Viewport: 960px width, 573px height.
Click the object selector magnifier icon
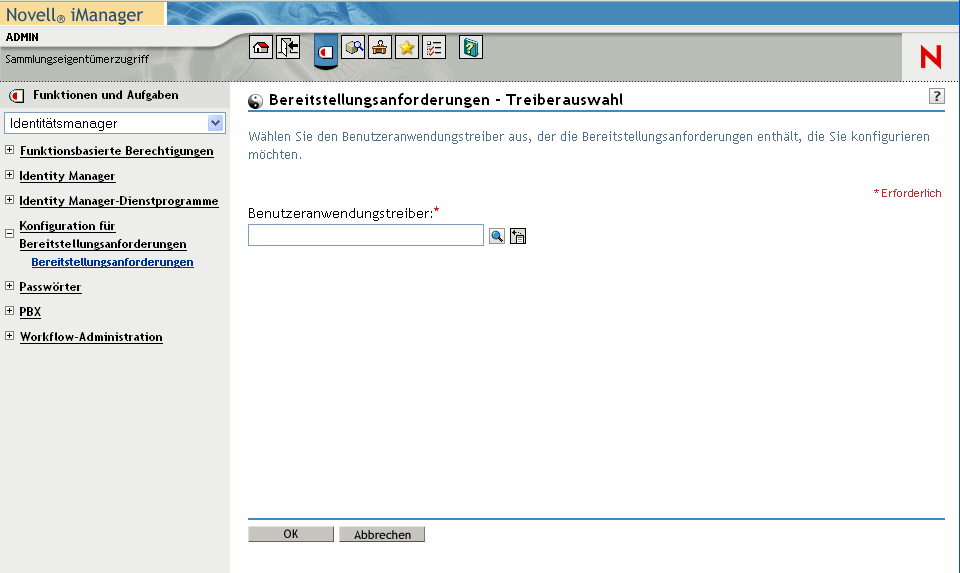click(x=497, y=236)
